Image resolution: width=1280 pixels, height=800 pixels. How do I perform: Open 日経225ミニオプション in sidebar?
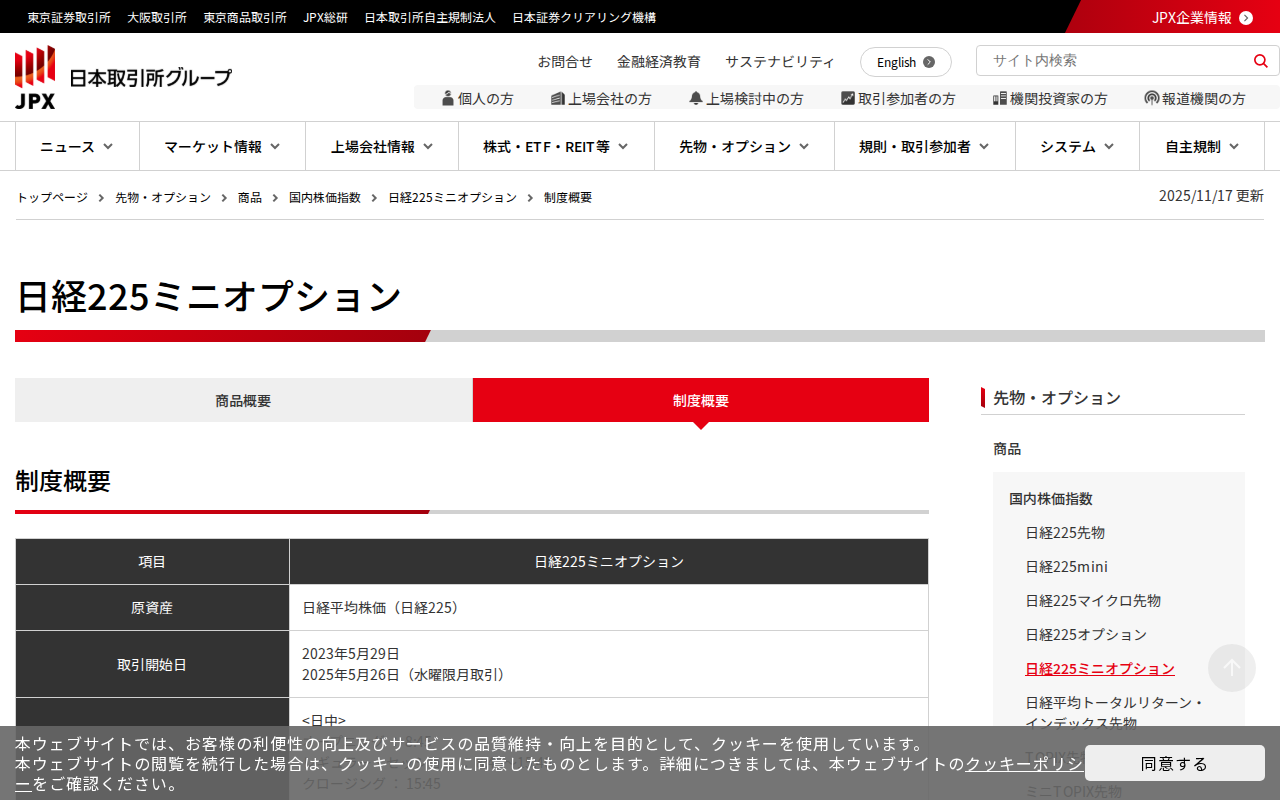click(x=1100, y=668)
